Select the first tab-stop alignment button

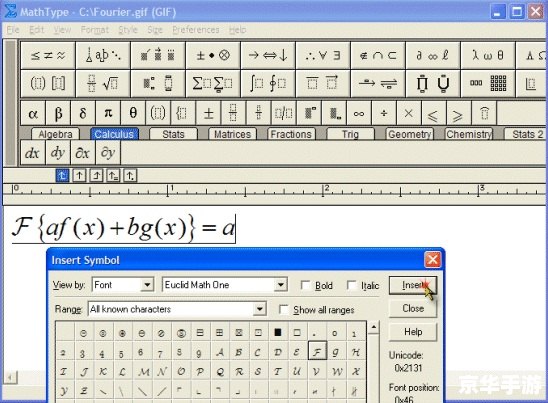(62, 175)
